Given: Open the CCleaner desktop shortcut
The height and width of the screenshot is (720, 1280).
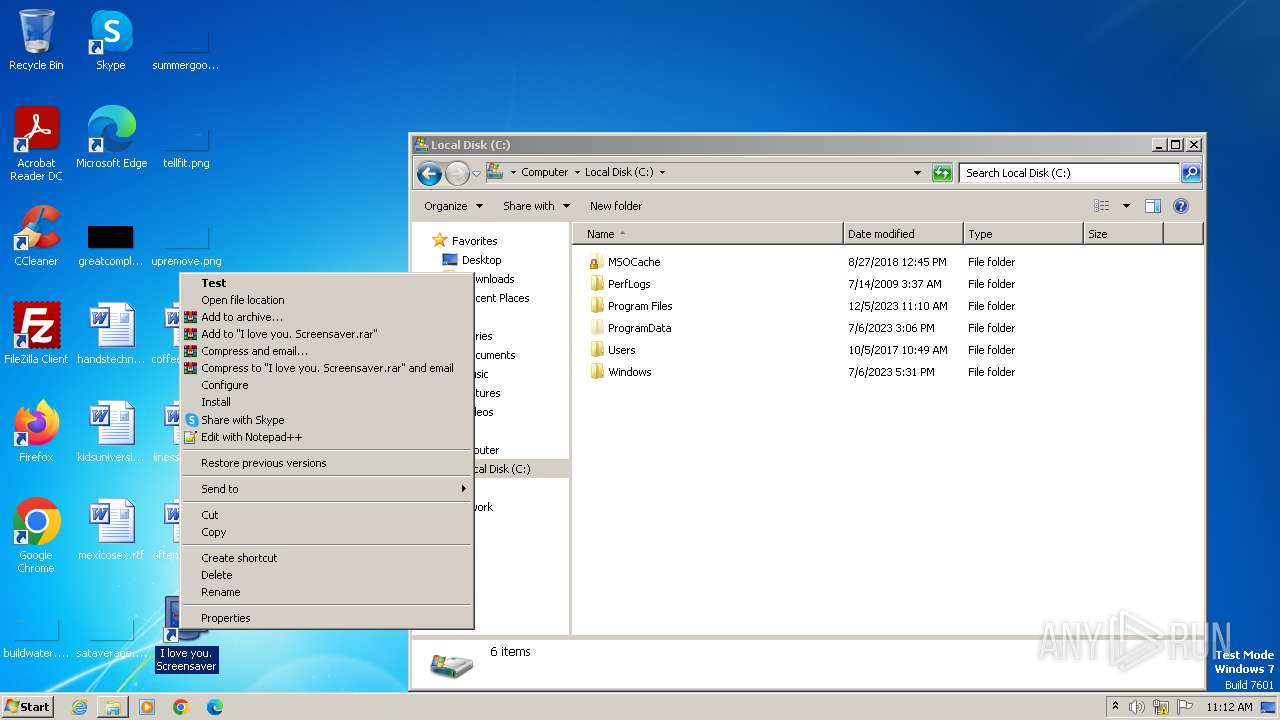Looking at the screenshot, I should [x=36, y=236].
